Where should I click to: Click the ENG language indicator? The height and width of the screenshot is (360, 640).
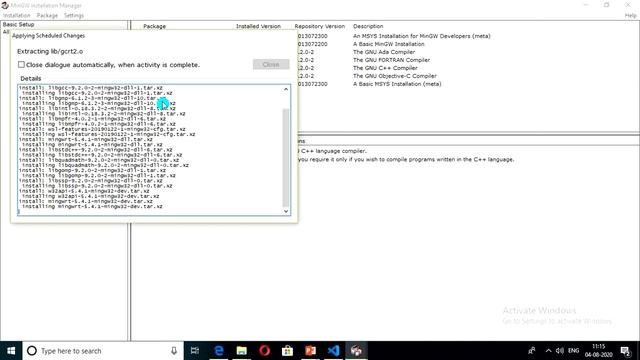coord(573,351)
